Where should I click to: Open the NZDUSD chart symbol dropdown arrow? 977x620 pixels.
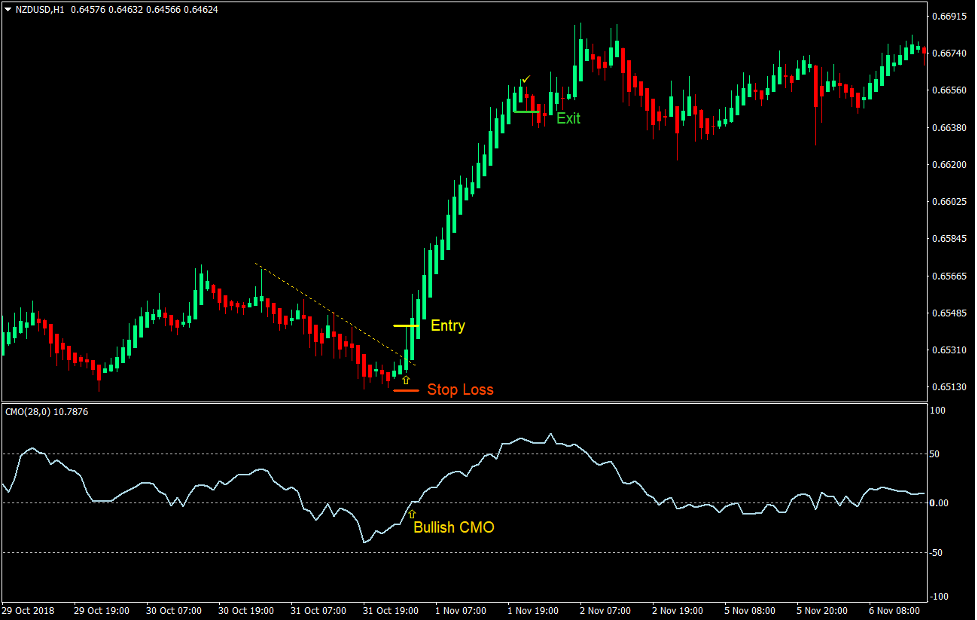pos(8,8)
